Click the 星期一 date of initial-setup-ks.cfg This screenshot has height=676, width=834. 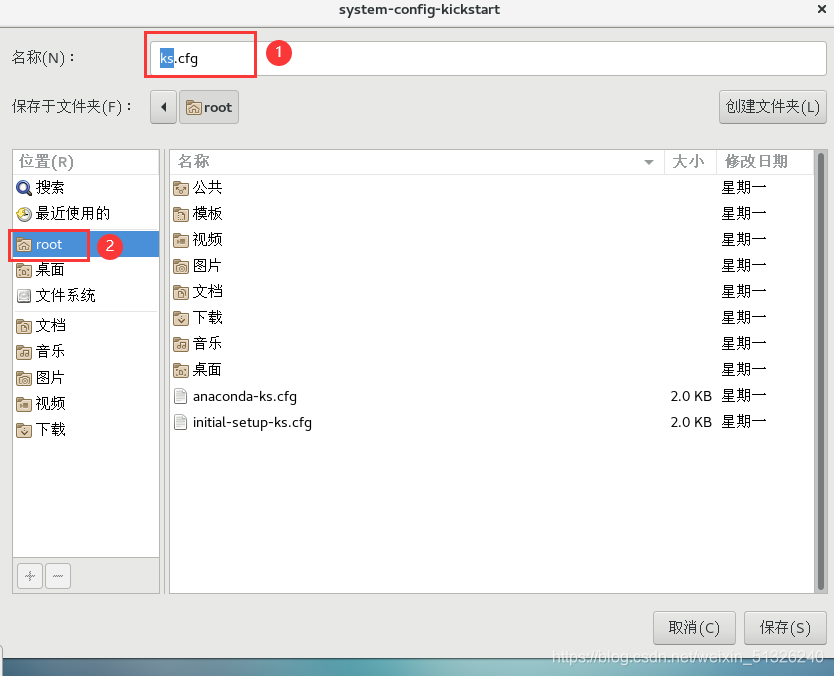(x=744, y=422)
